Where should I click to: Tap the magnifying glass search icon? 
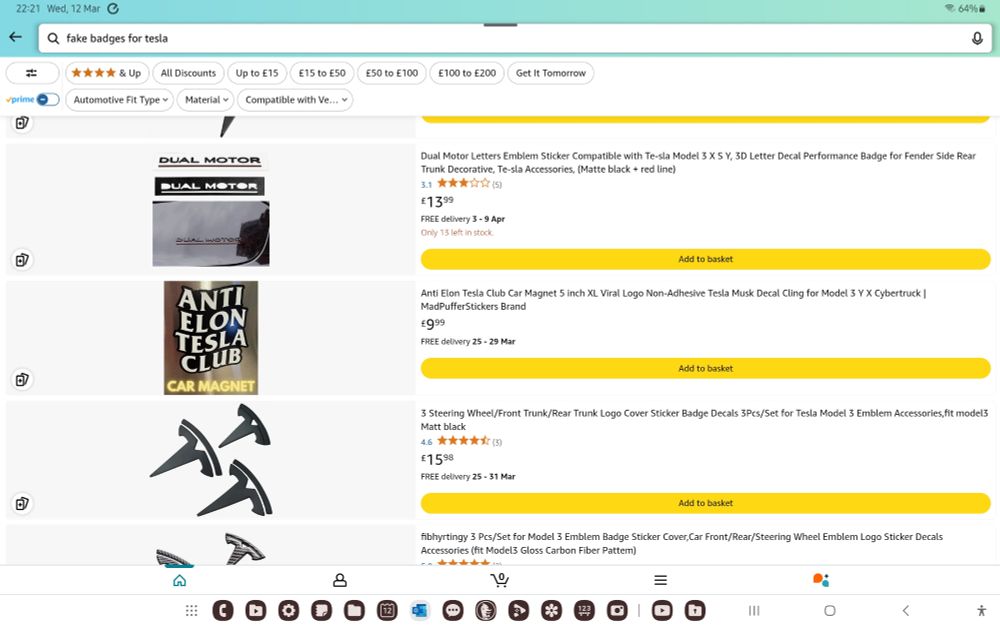tap(54, 38)
